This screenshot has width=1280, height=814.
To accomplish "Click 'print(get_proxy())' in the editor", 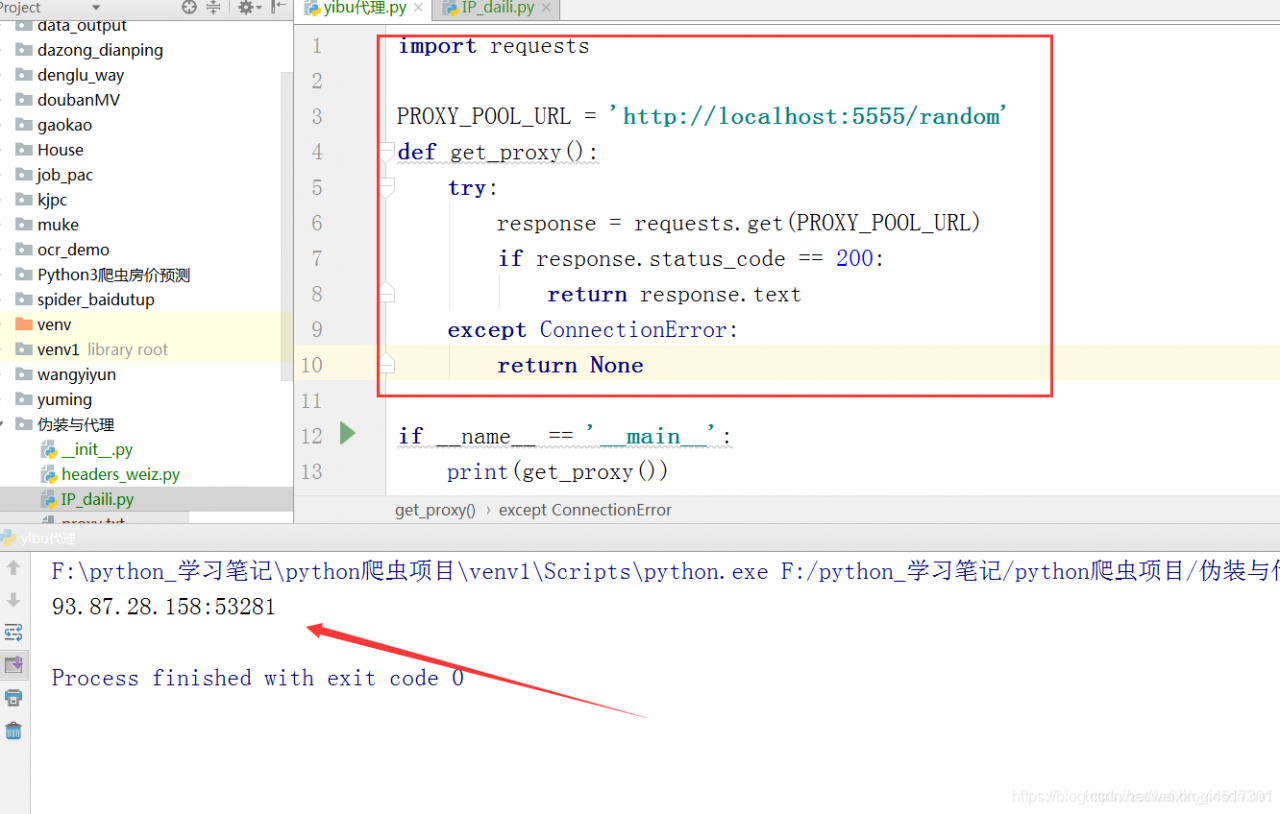I will coord(558,471).
